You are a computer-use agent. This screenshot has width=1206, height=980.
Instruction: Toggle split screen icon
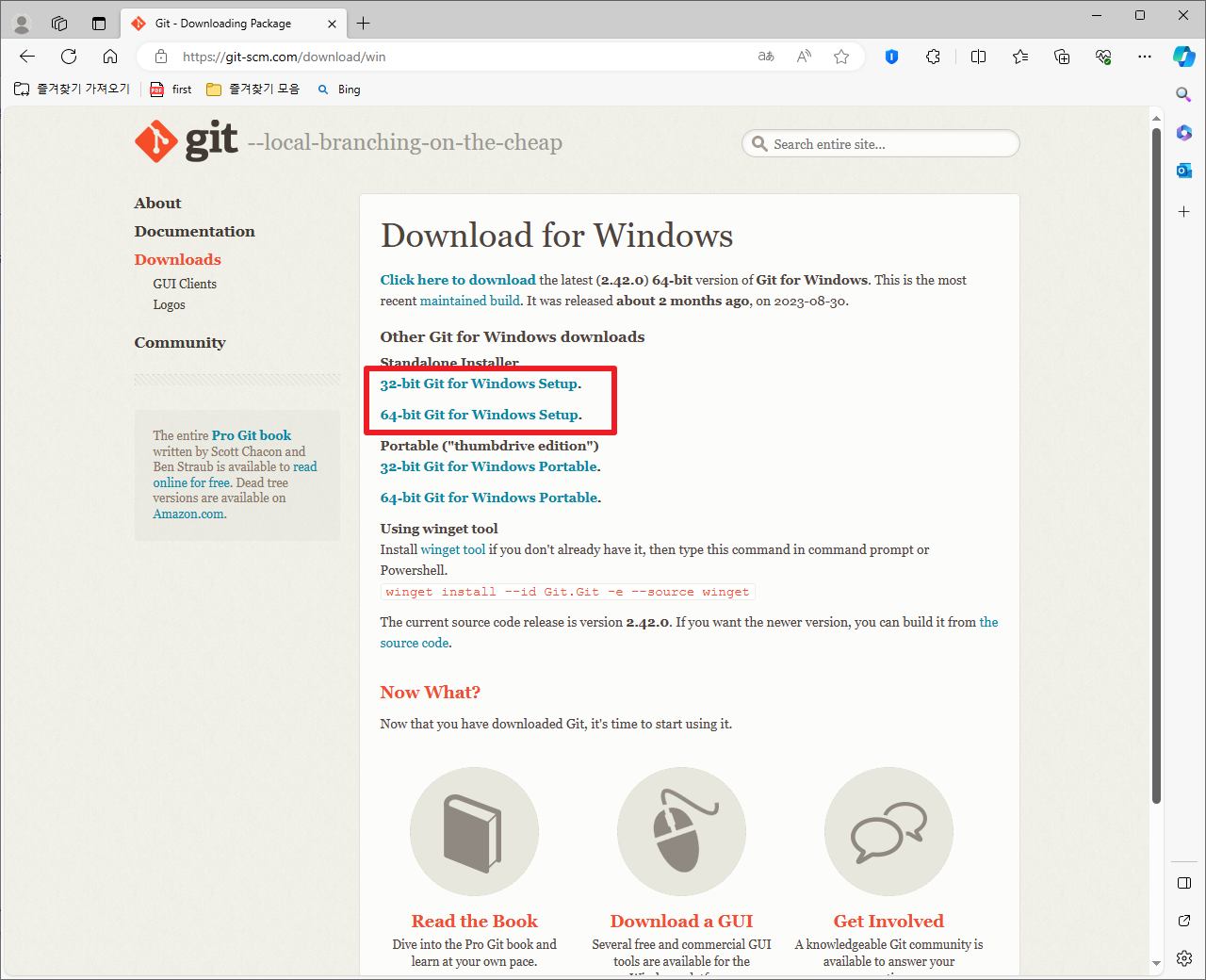[x=978, y=57]
